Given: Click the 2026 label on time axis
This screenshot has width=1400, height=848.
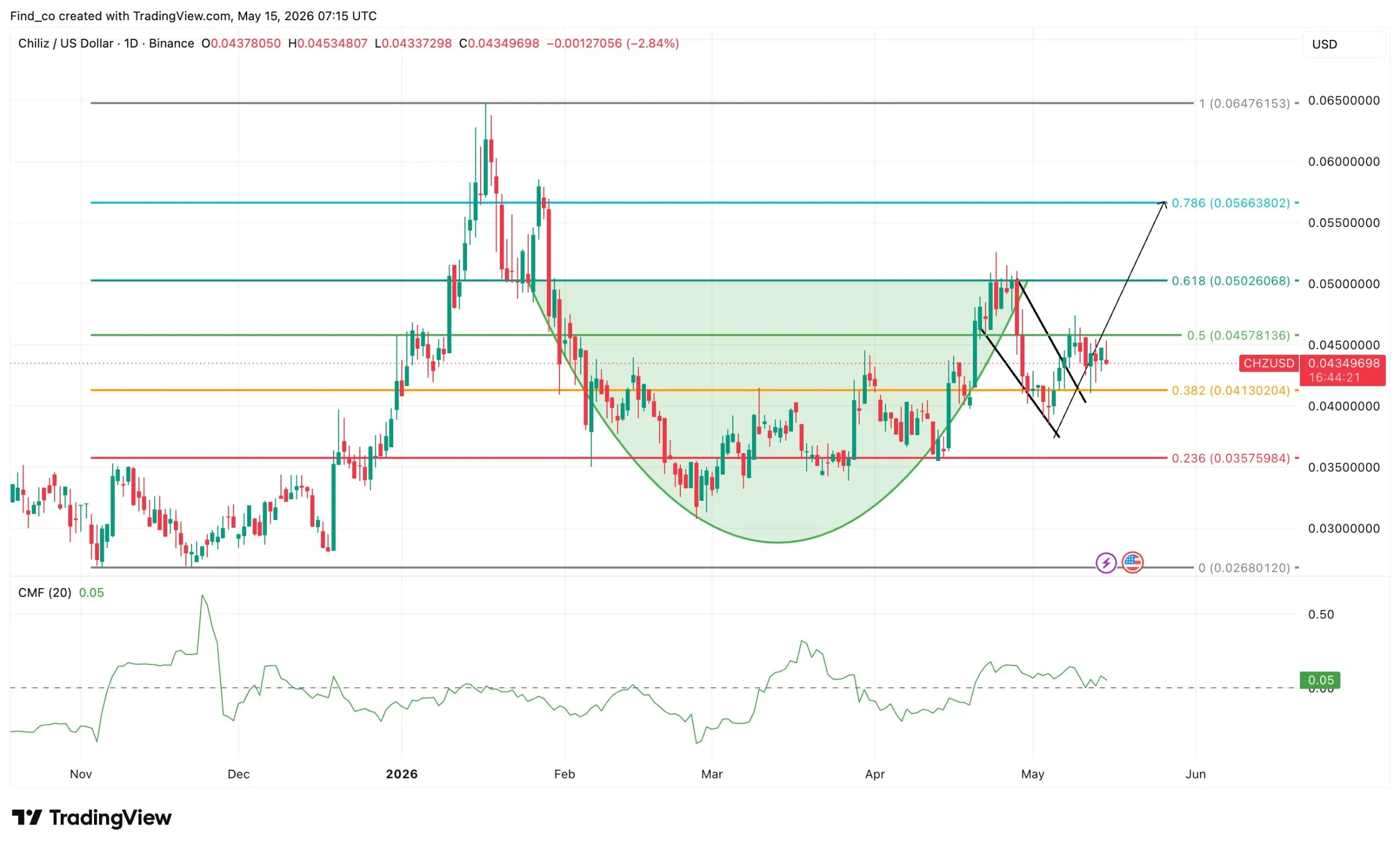Looking at the screenshot, I should pos(402,774).
